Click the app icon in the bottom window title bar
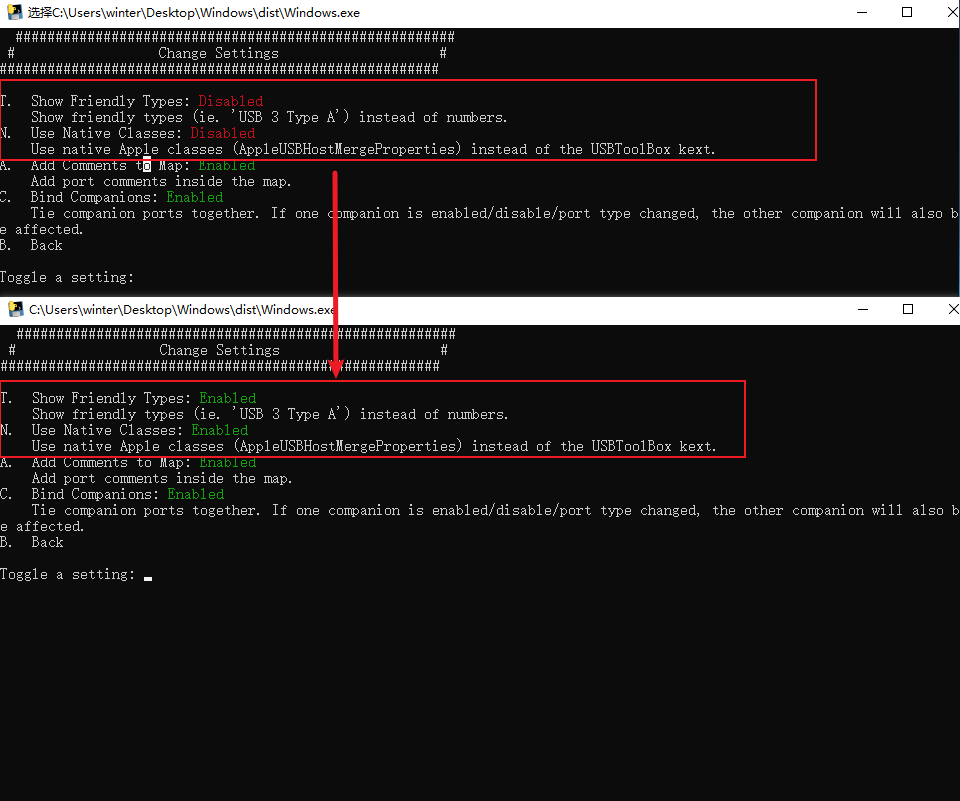Image resolution: width=960 pixels, height=801 pixels. tap(15, 310)
